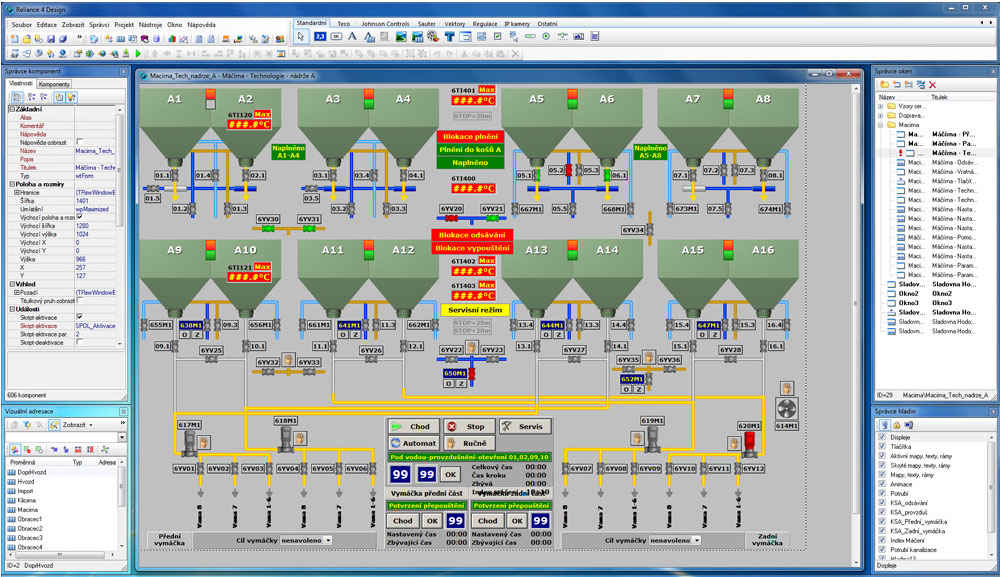Select the pointer arrow tool in the palette
The image size is (1000, 577).
[x=300, y=36]
